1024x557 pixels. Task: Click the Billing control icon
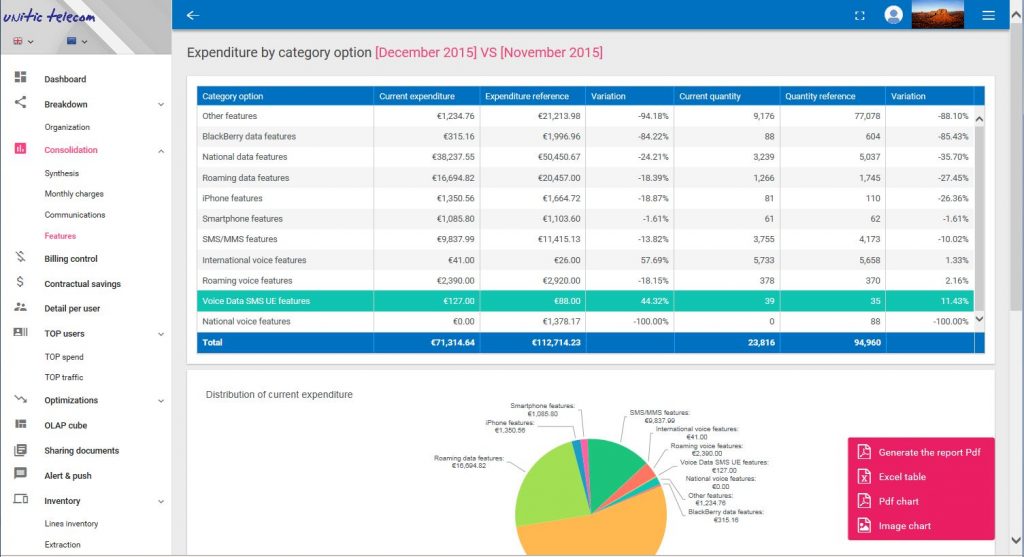[21, 257]
